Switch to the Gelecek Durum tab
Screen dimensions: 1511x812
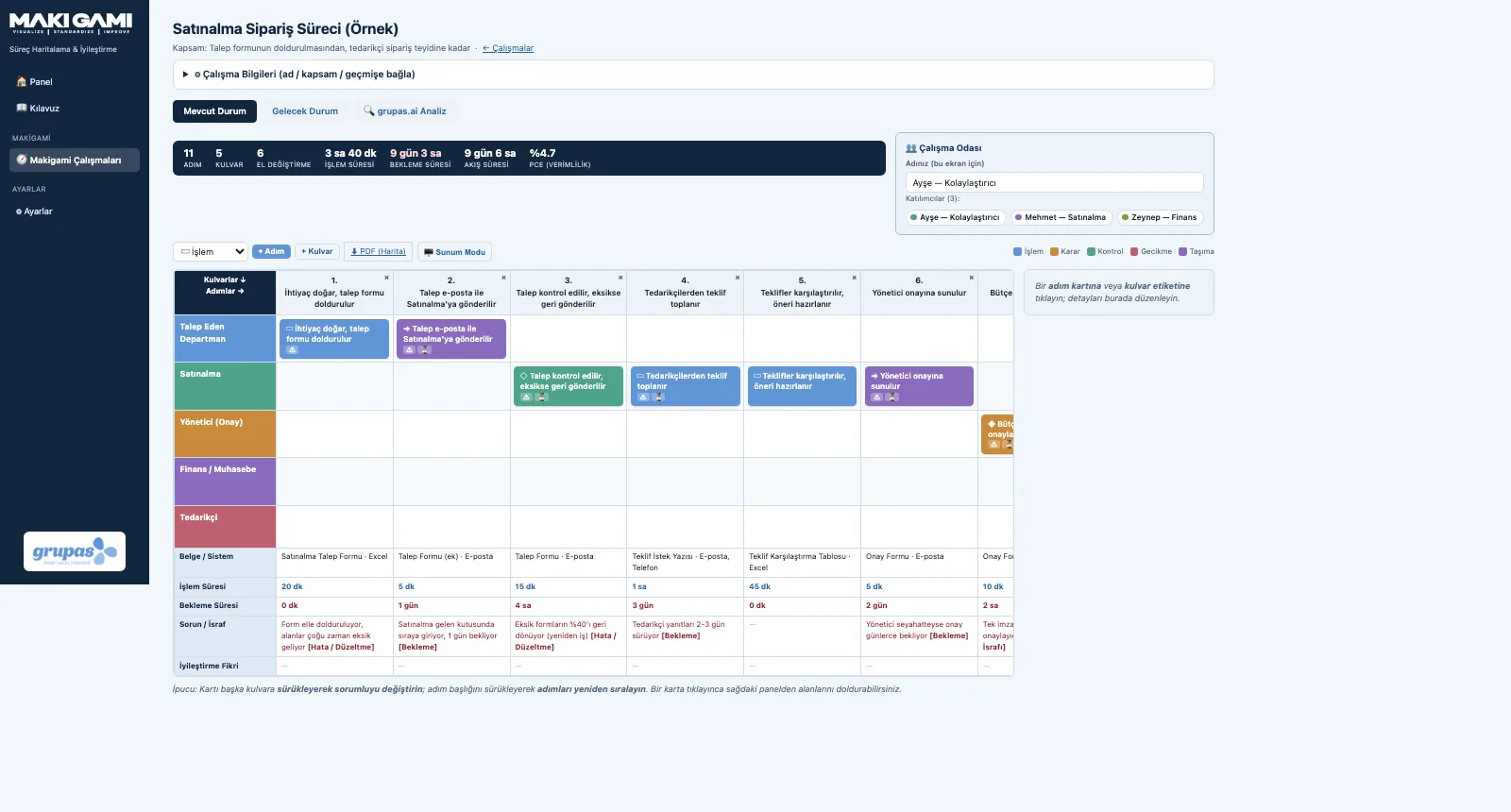[x=305, y=111]
